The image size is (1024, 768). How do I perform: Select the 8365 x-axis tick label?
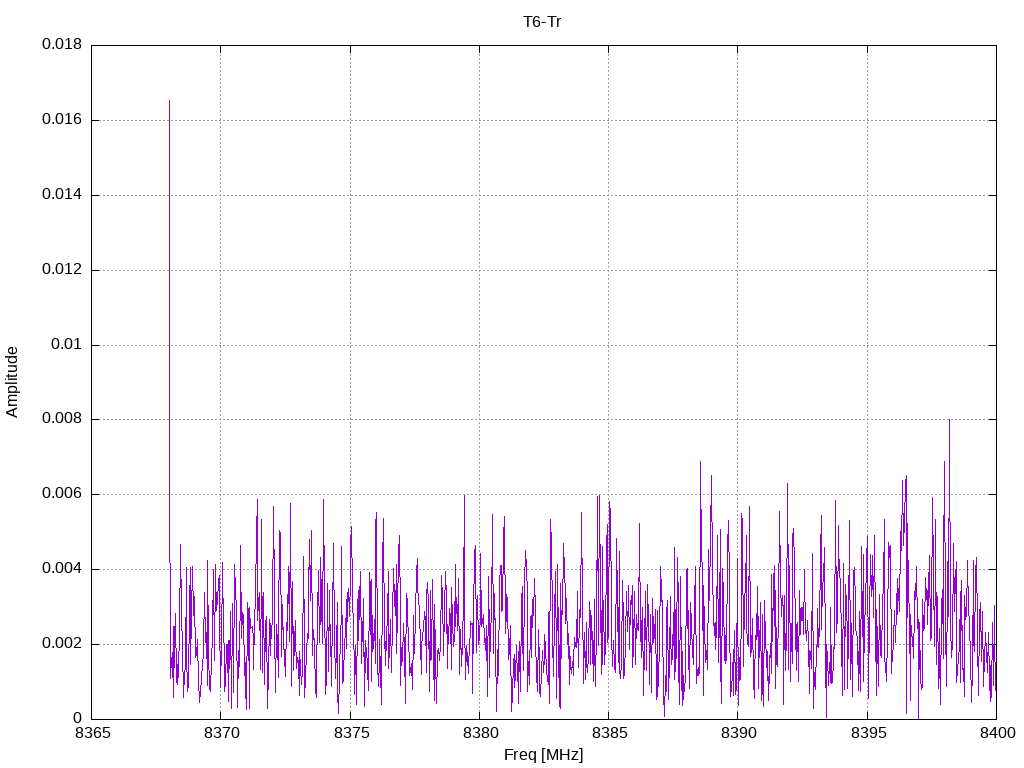[x=91, y=733]
